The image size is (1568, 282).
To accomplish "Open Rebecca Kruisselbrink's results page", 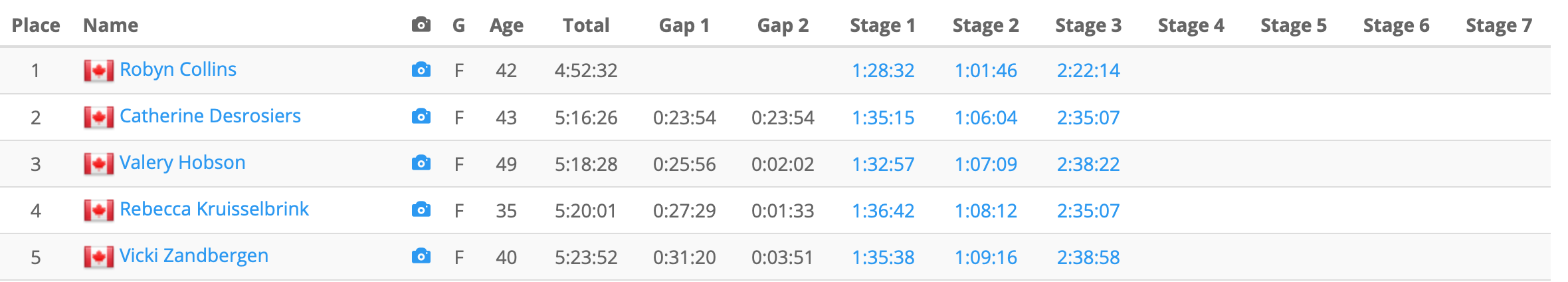I will (x=214, y=209).
